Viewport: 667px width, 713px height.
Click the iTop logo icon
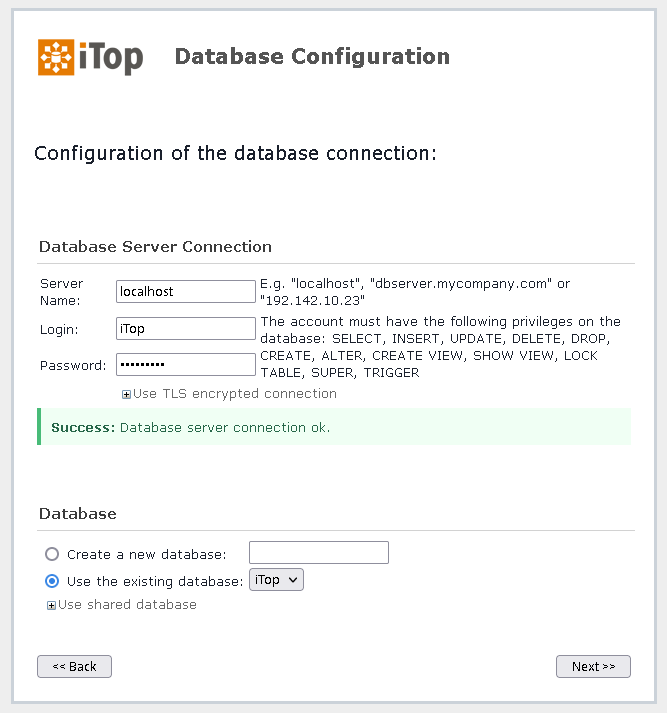point(56,57)
